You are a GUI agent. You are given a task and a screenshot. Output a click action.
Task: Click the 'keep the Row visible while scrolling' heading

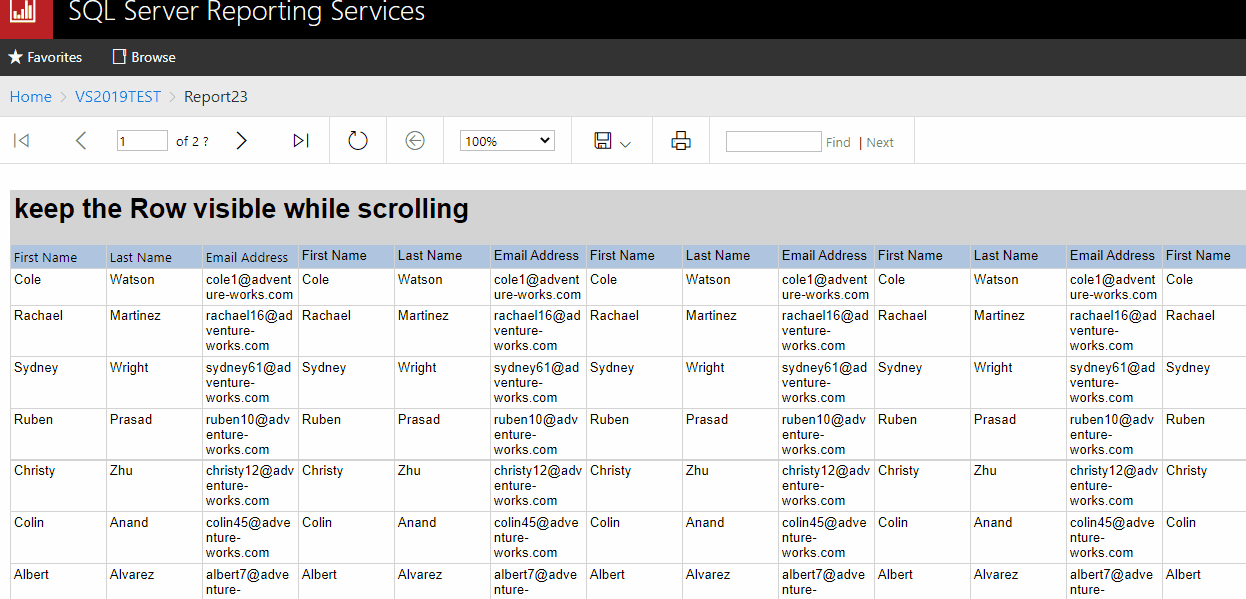tap(241, 208)
